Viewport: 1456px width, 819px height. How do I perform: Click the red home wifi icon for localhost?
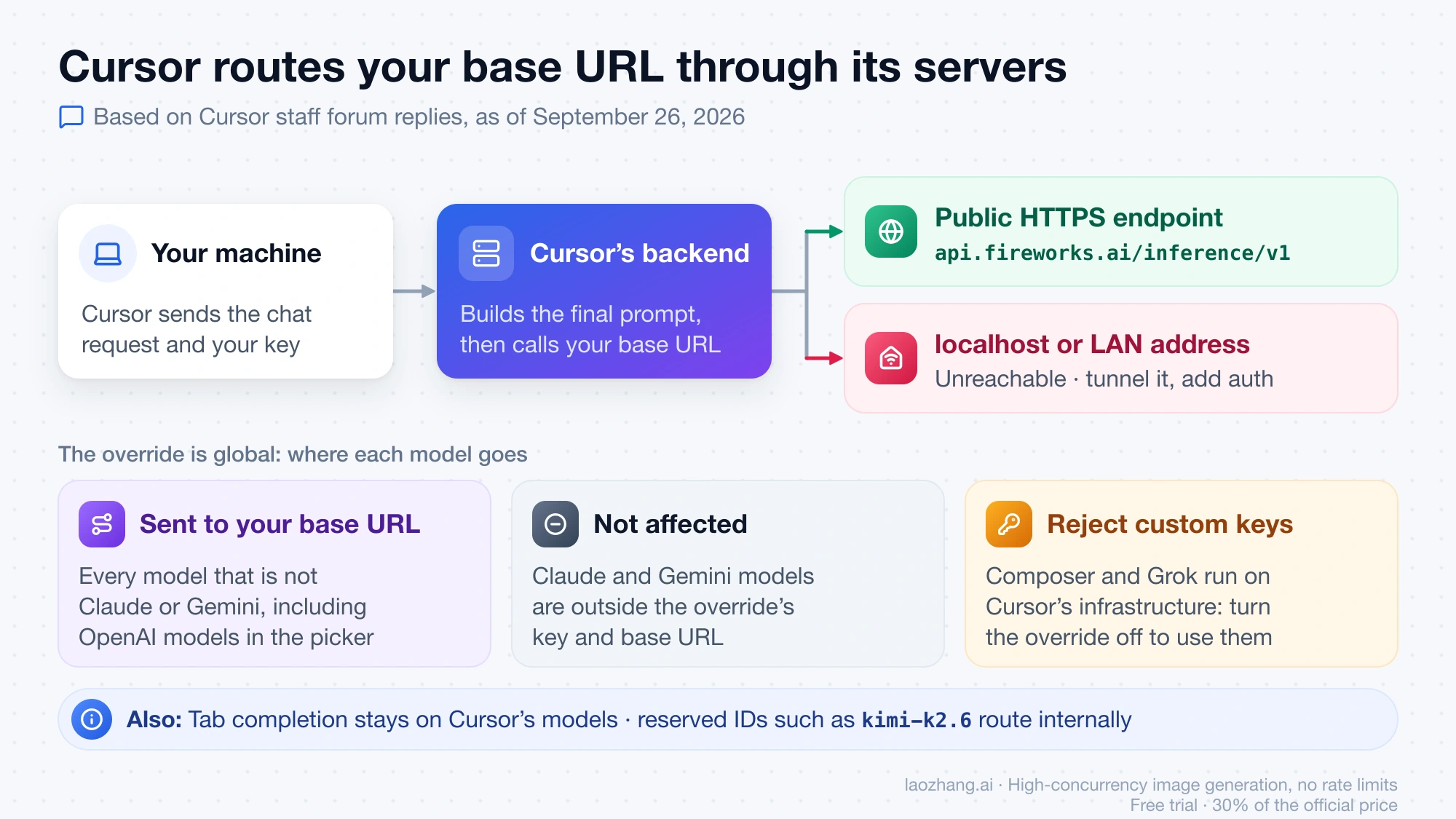[891, 358]
